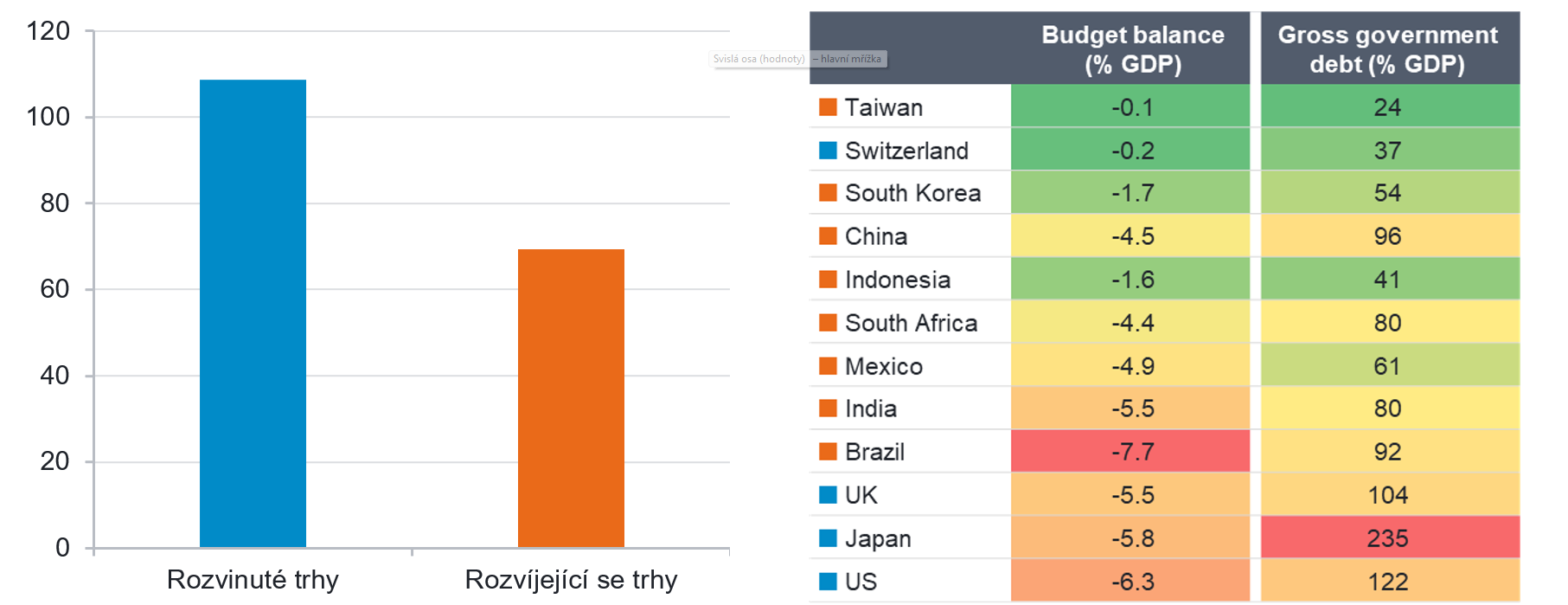Select the Budget balance (% GDP) column header
The width and height of the screenshot is (1568, 605).
click(x=1132, y=49)
